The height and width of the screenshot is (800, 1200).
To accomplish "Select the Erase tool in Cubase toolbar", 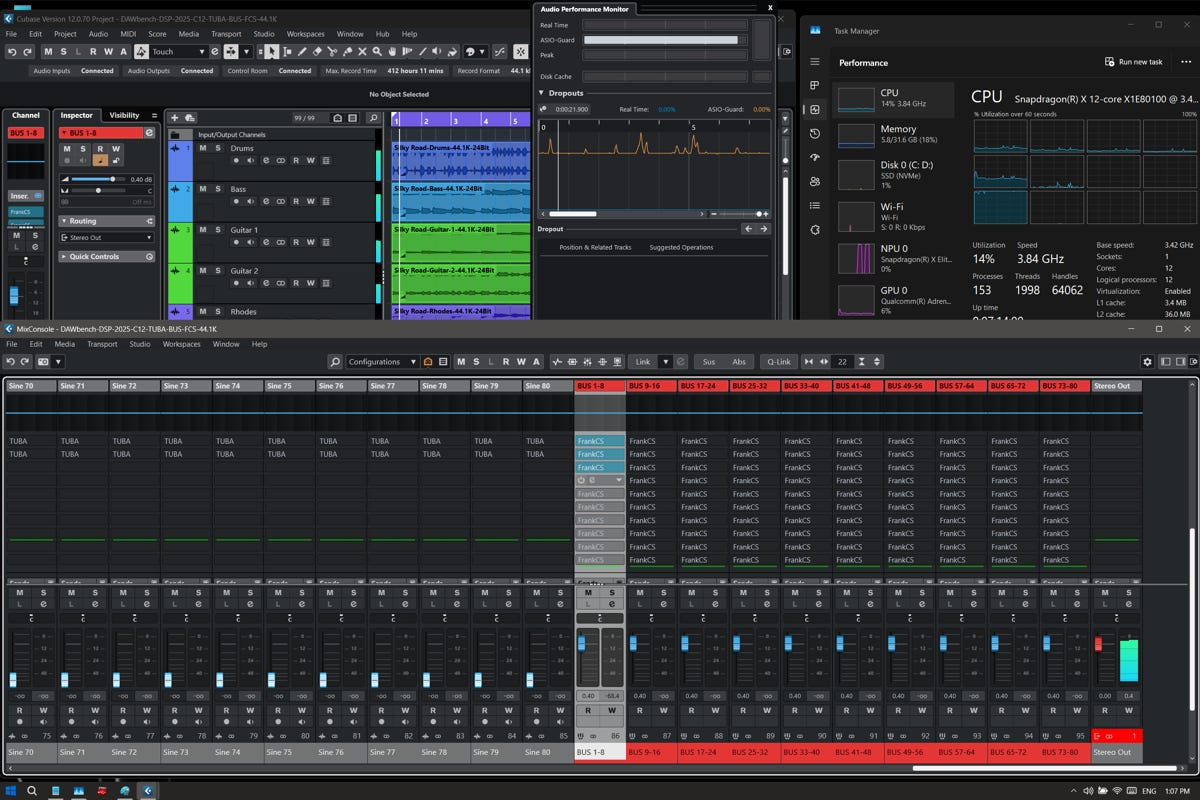I will [317, 51].
